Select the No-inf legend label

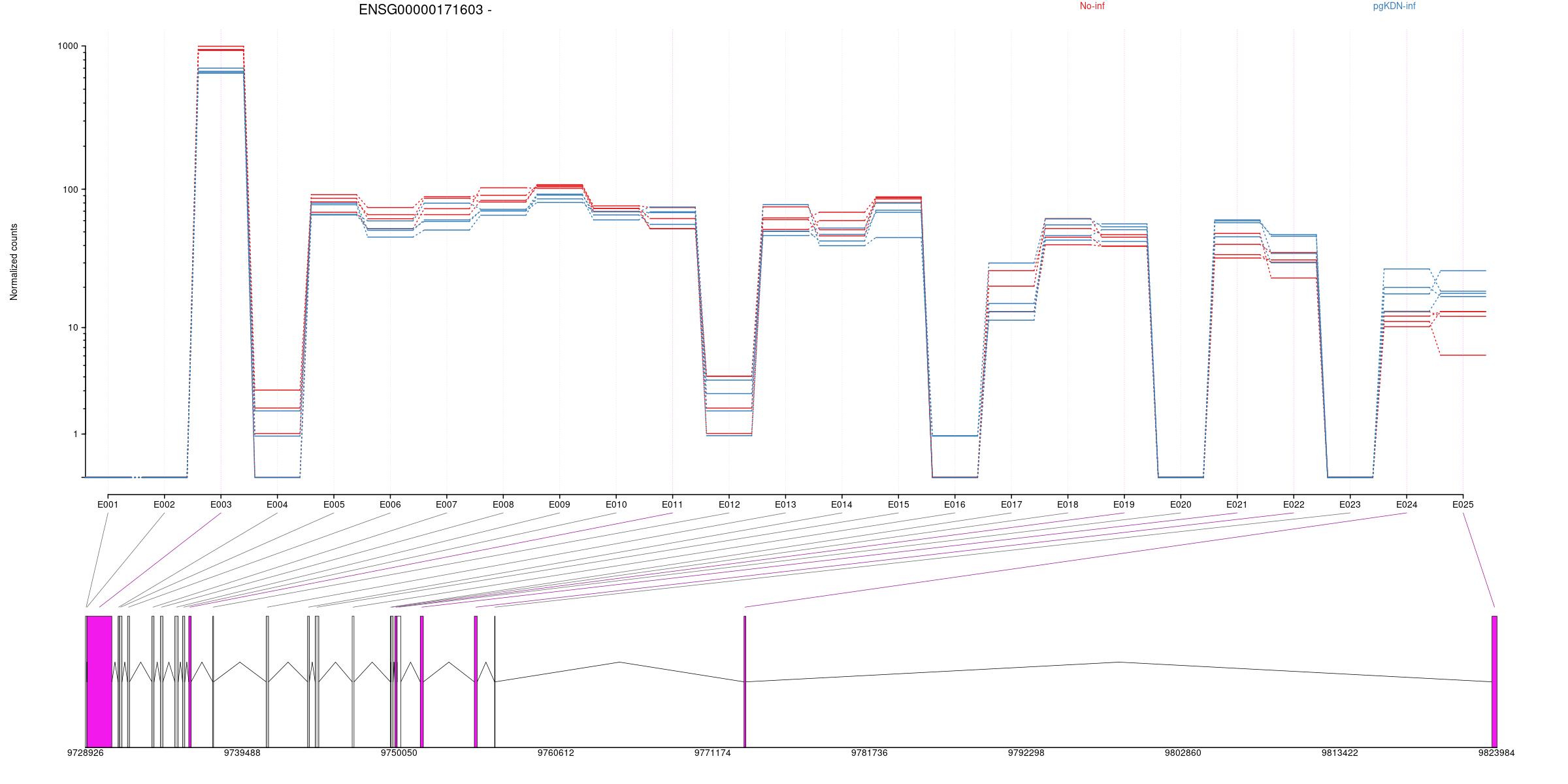click(1092, 6)
